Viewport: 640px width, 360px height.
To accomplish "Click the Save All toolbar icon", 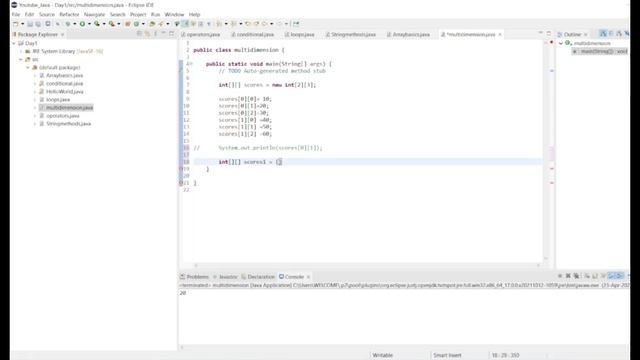I will point(38,24).
